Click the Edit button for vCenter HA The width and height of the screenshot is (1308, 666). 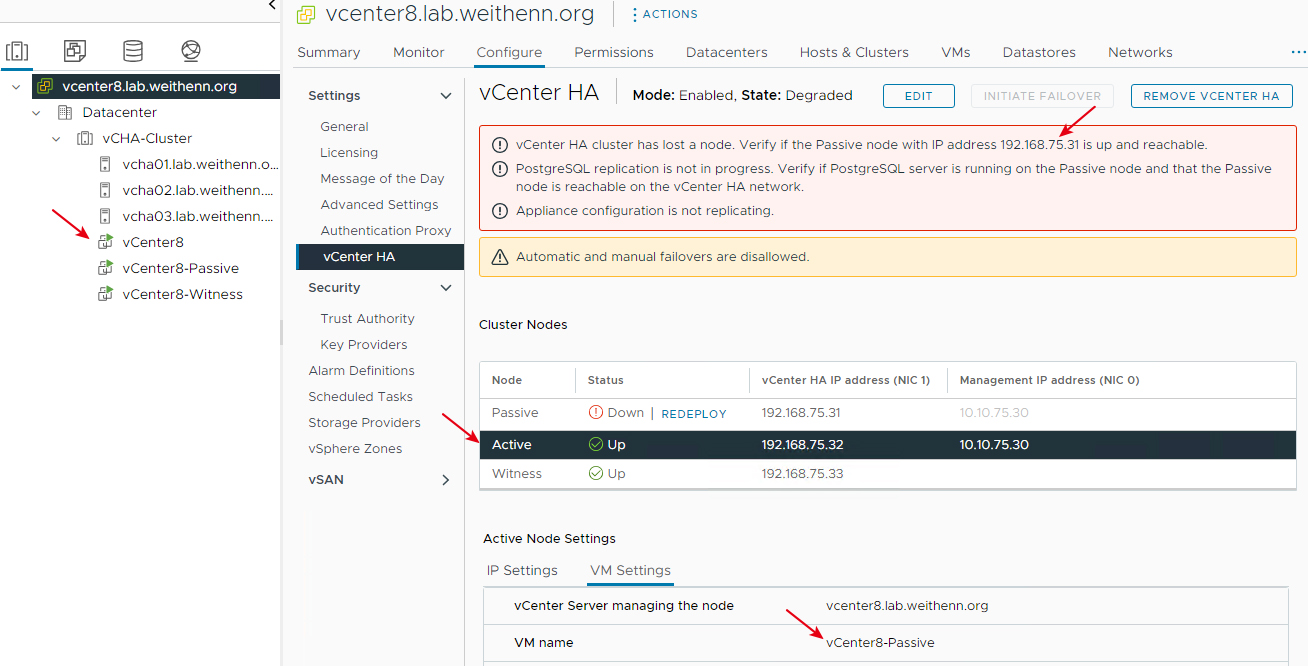pyautogui.click(x=918, y=96)
